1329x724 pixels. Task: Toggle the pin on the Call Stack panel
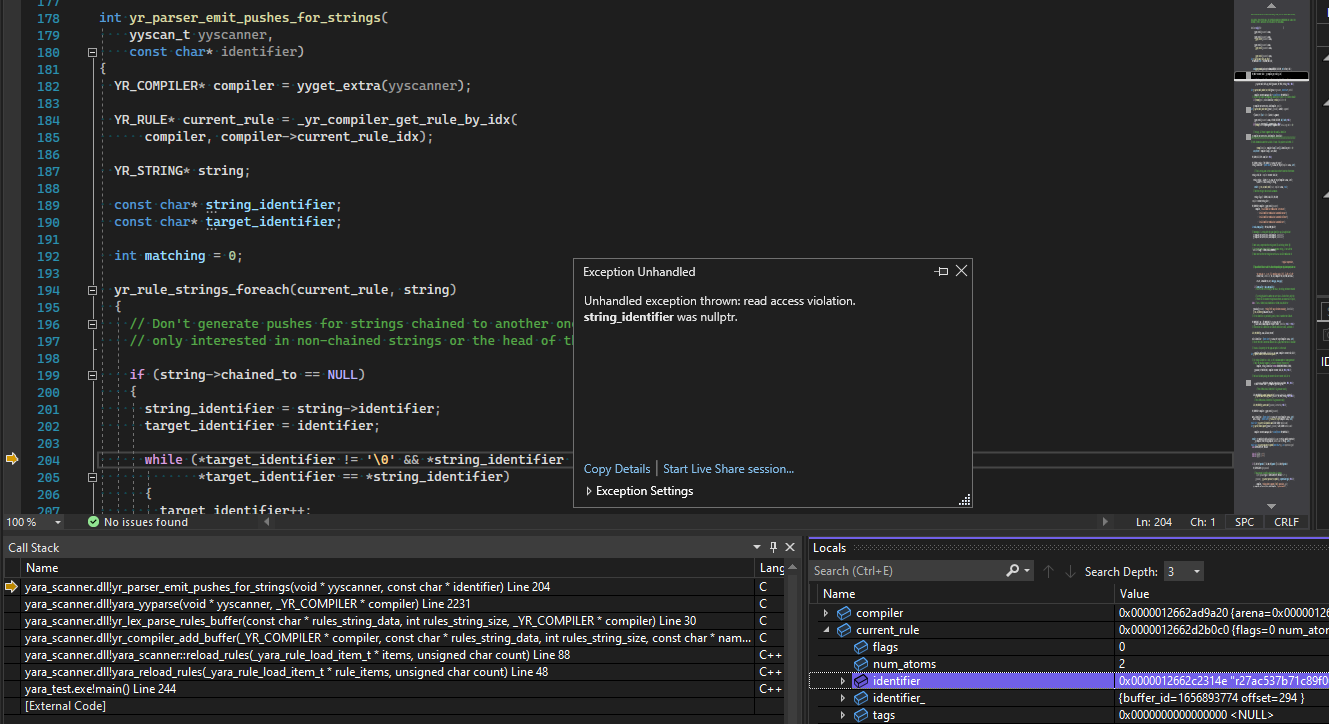[x=772, y=547]
